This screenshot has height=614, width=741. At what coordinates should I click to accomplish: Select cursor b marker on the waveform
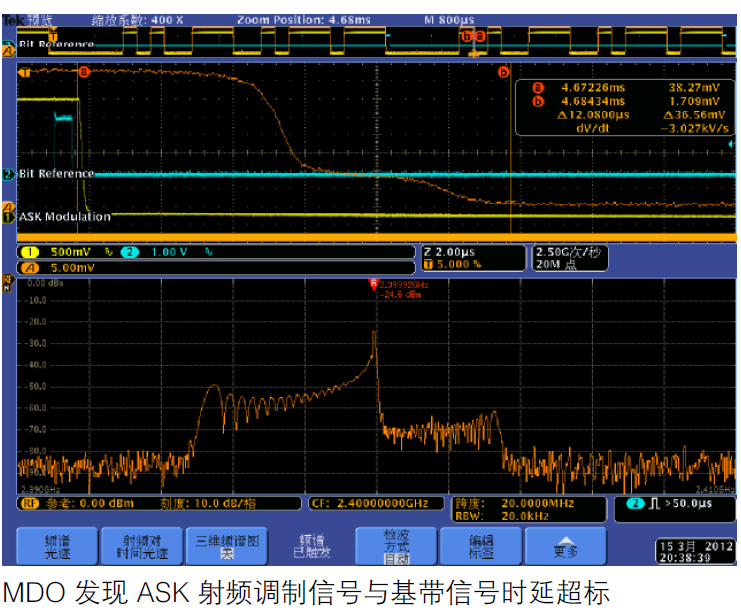[x=503, y=71]
